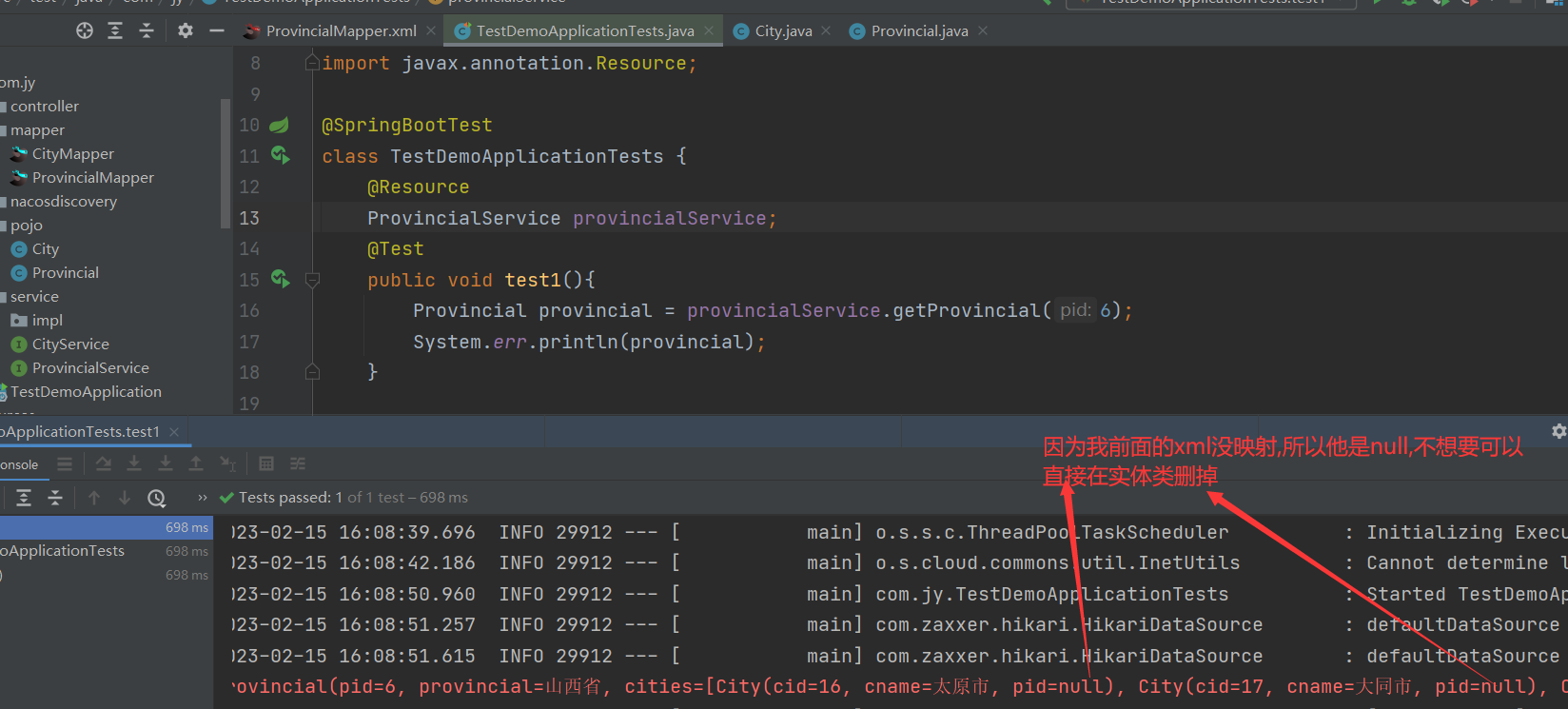Open run panel settings gear
Viewport: 1568px width, 709px height.
tap(1558, 431)
